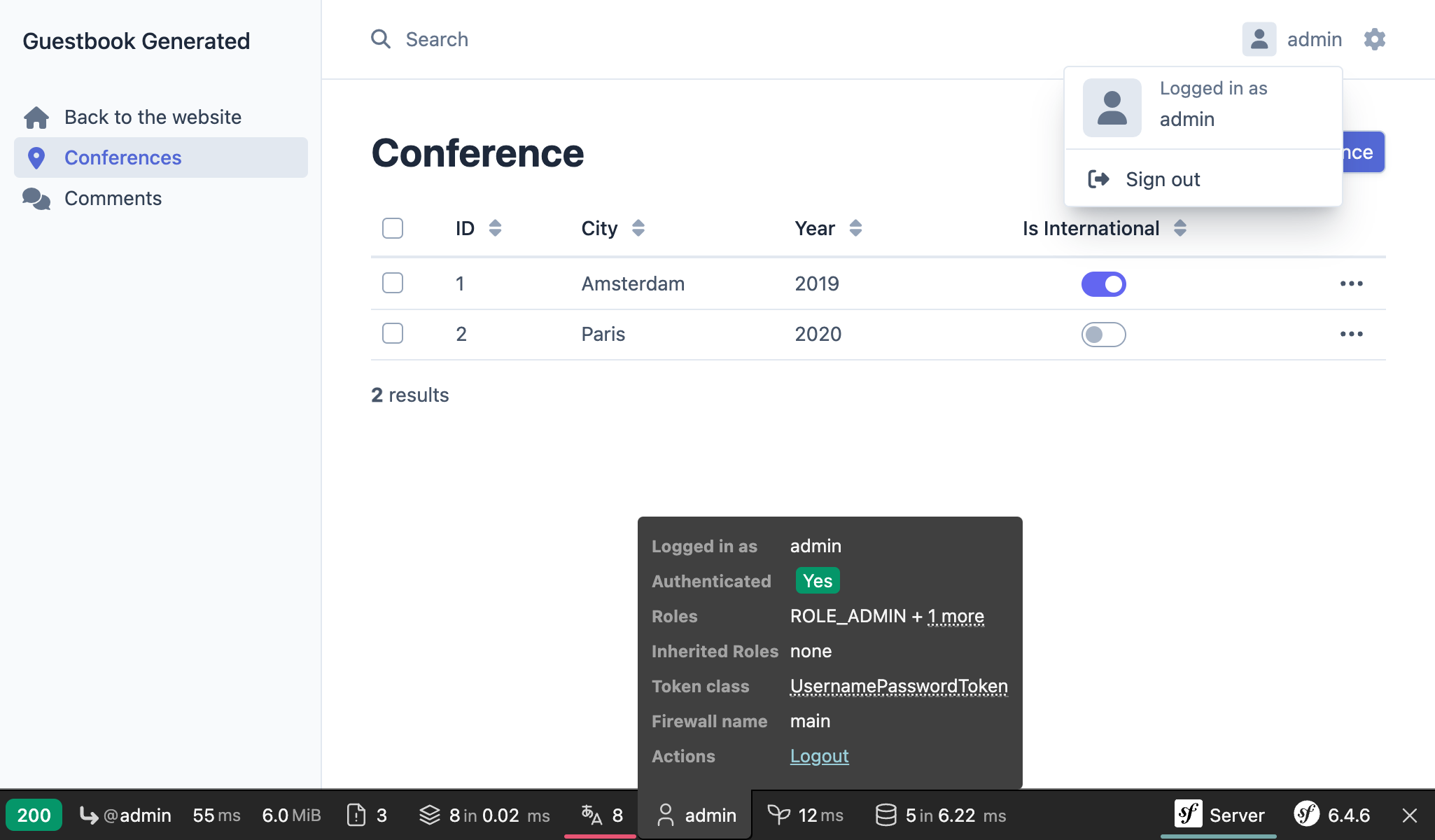Click the search magnifier icon
The height and width of the screenshot is (840, 1435).
tap(381, 39)
